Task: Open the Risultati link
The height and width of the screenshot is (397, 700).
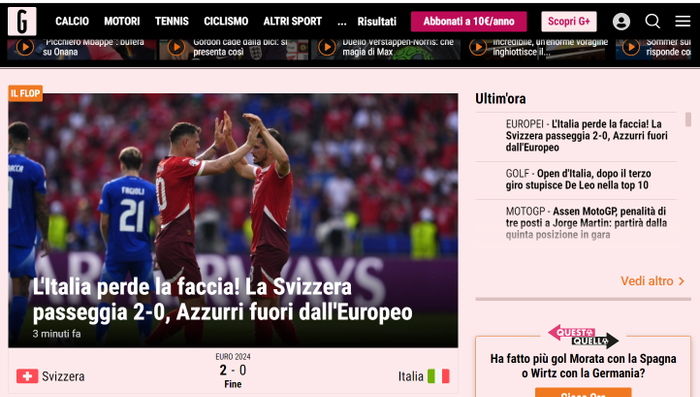Action: coord(377,21)
